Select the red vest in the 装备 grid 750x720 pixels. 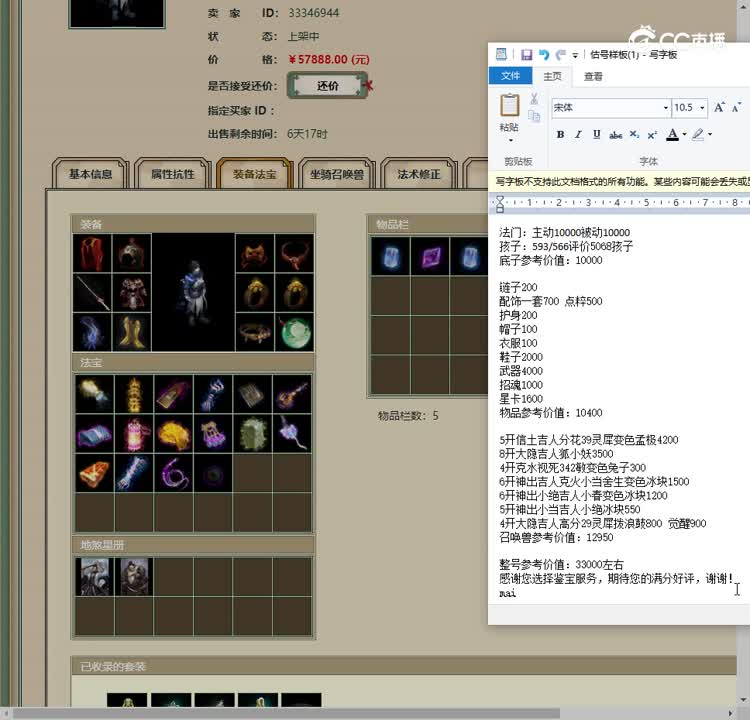(92, 253)
